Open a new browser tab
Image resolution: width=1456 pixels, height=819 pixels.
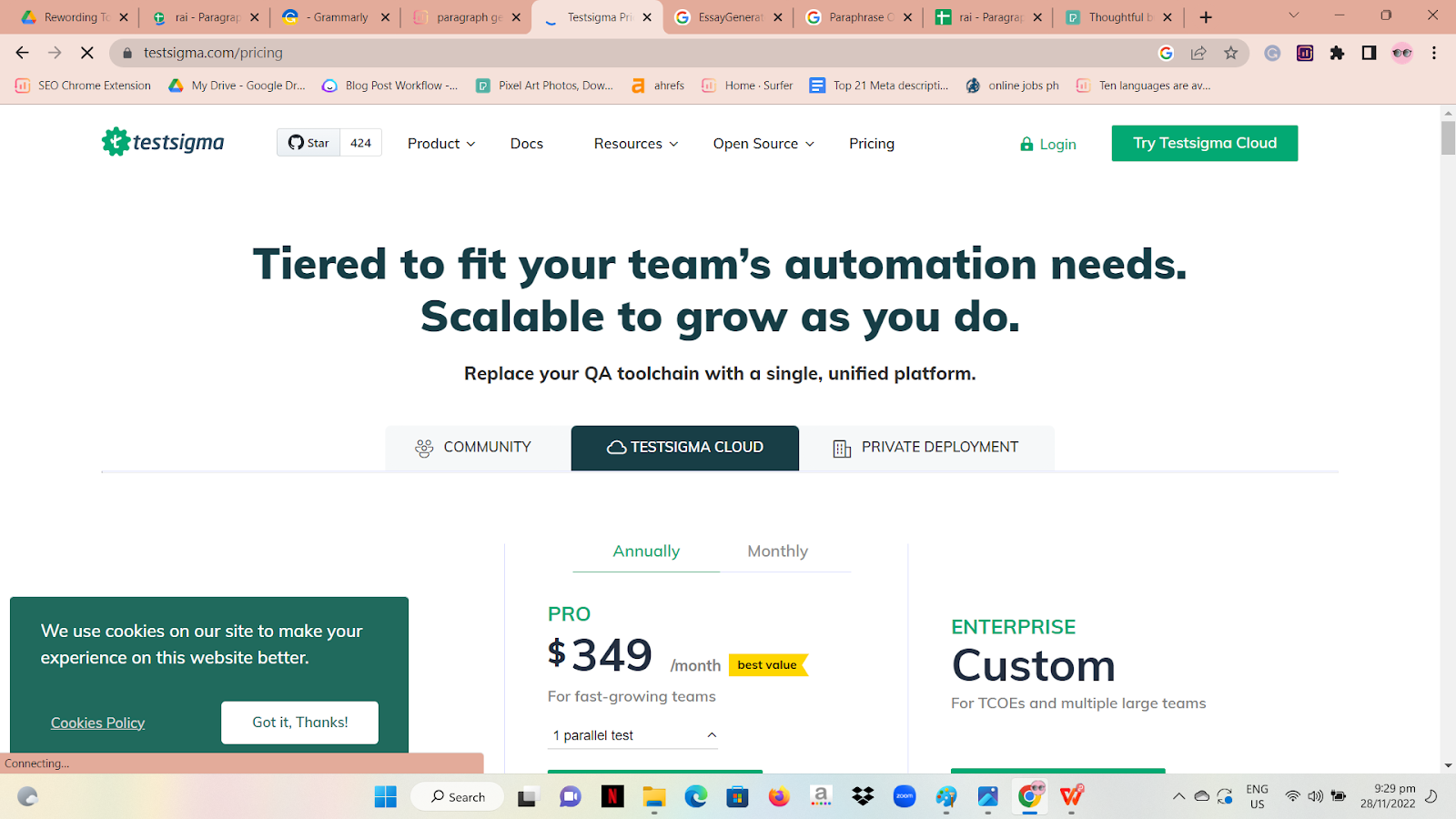point(1206,17)
